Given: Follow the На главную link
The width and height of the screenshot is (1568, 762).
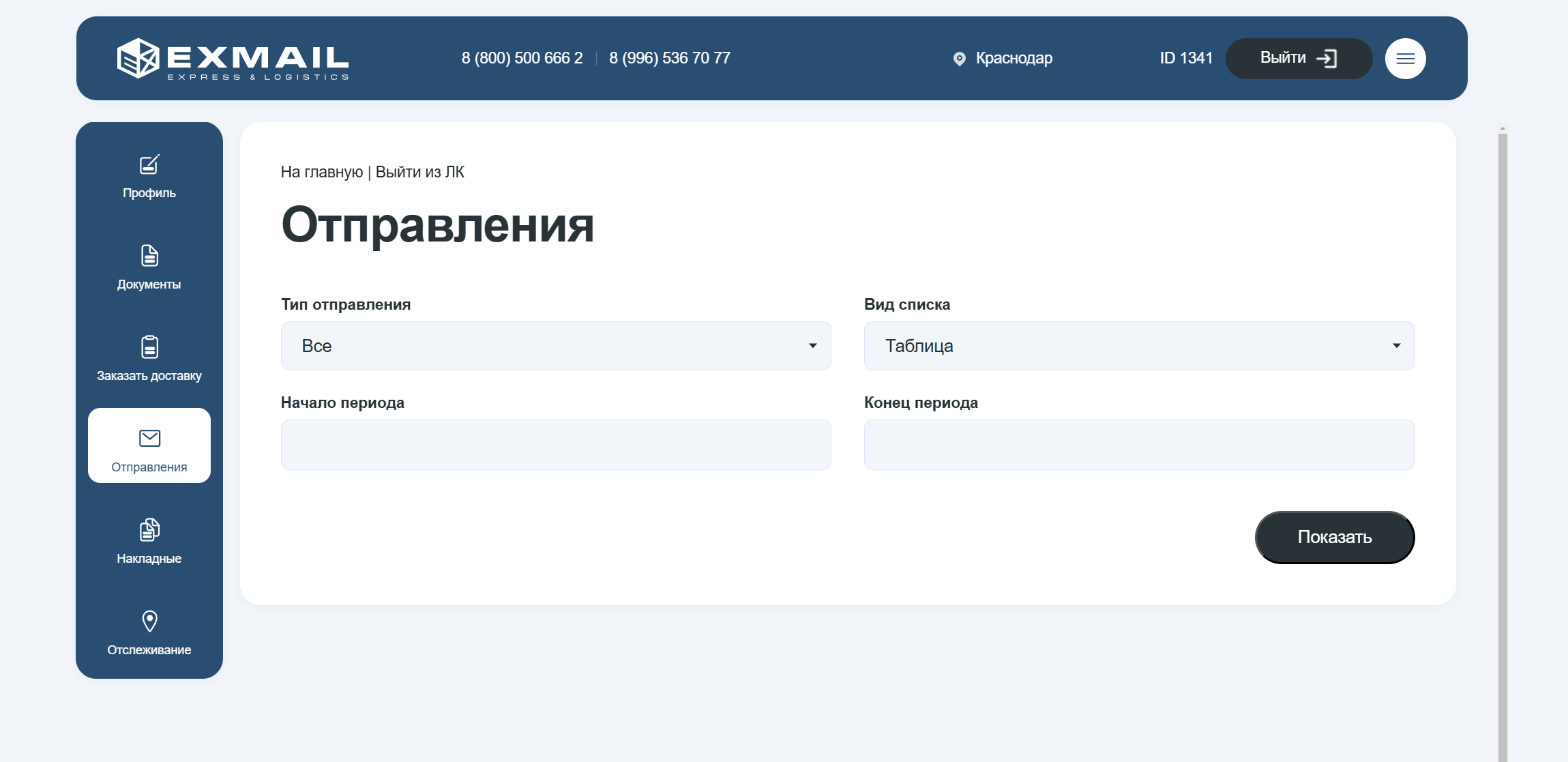Looking at the screenshot, I should [321, 172].
